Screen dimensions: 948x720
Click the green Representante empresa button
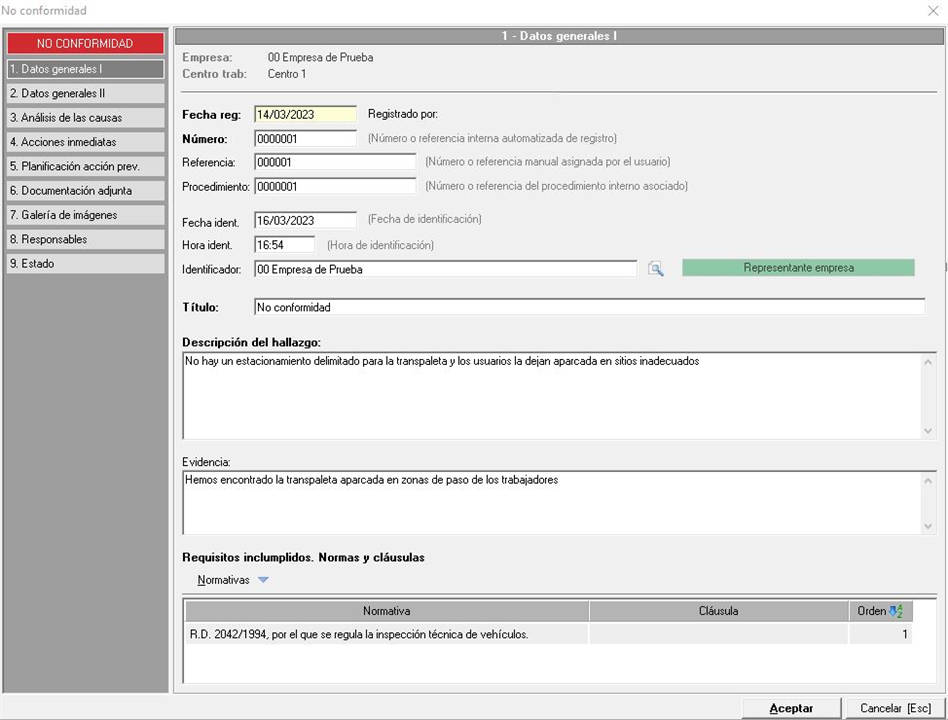click(798, 268)
